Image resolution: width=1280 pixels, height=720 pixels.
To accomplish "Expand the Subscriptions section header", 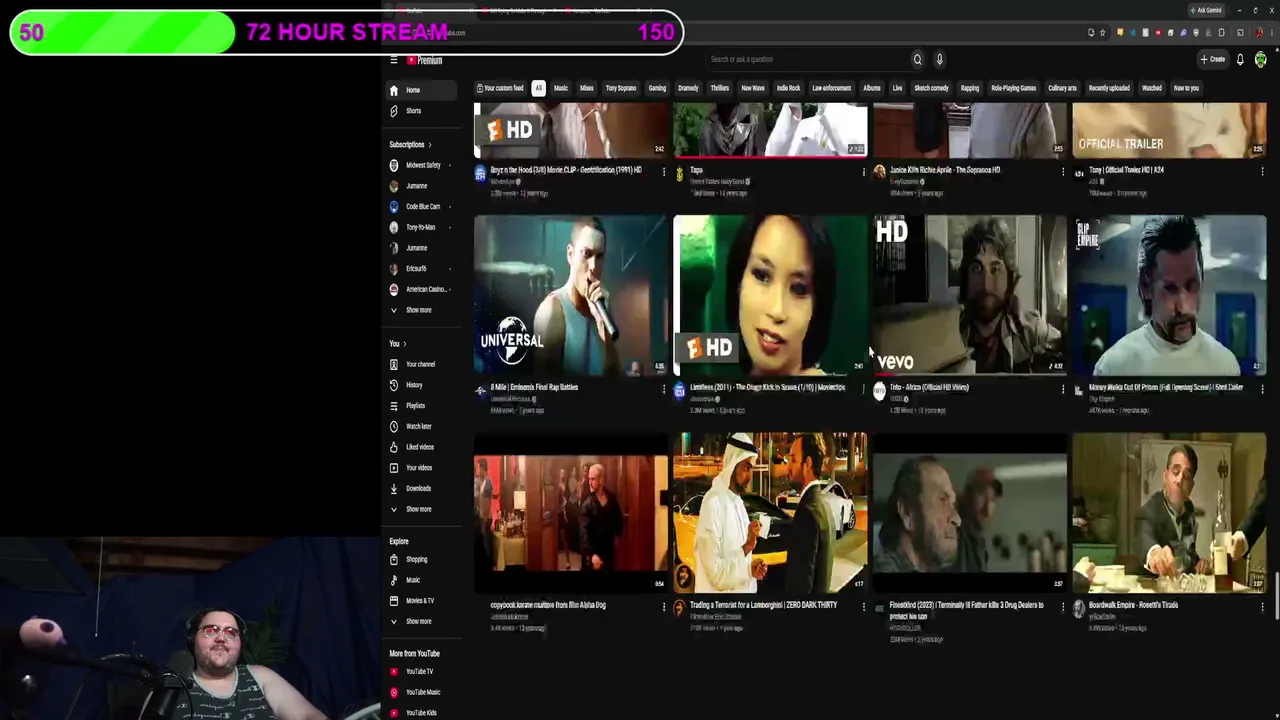I will [x=410, y=144].
